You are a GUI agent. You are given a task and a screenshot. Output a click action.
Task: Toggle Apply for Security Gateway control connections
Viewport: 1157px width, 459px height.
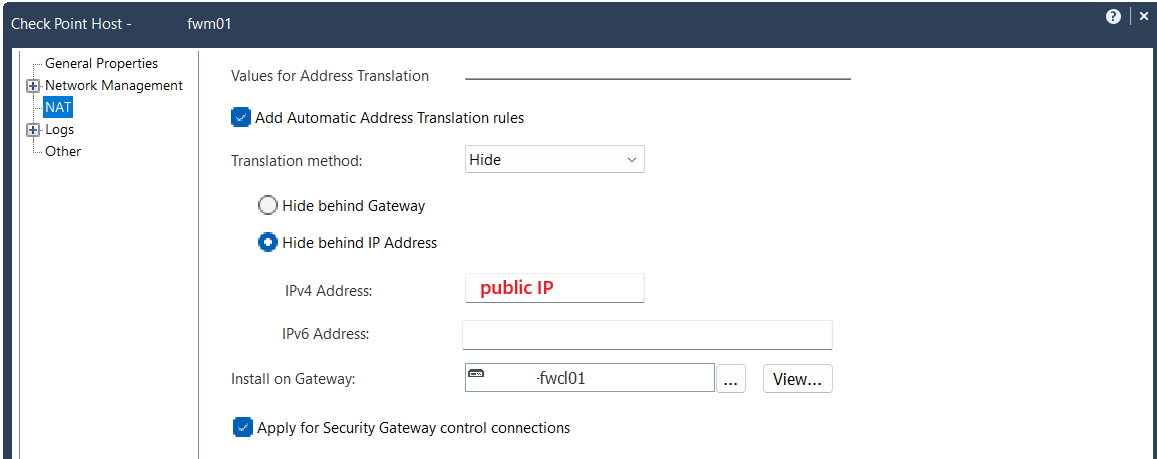coord(242,427)
